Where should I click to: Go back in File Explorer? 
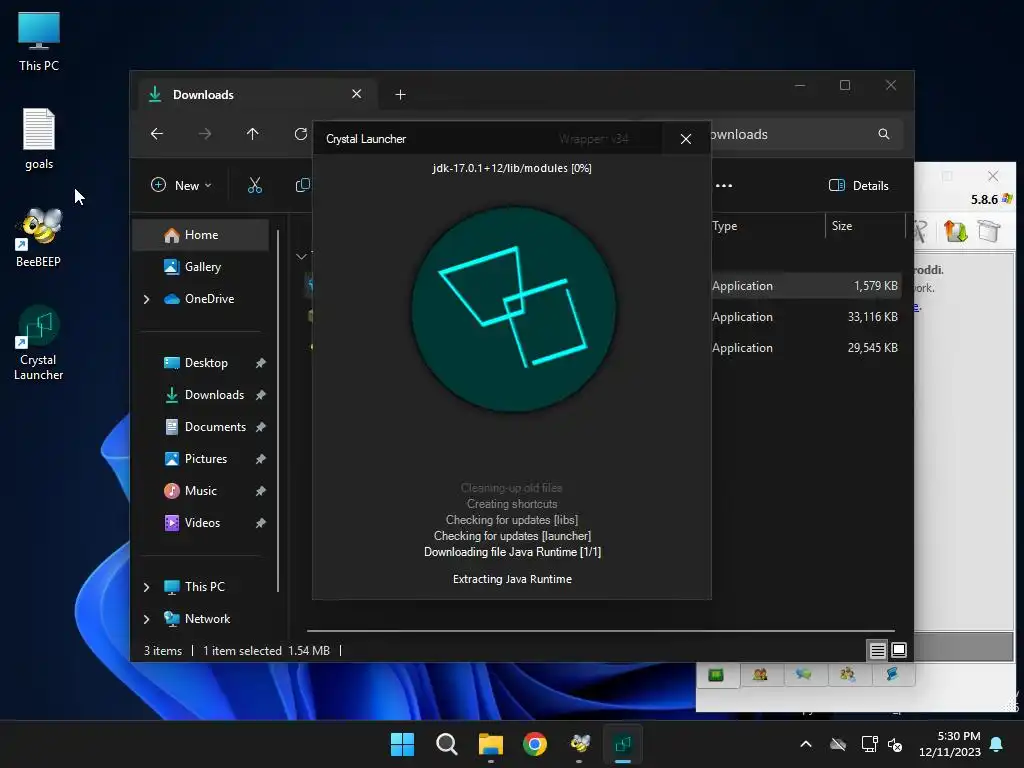tap(157, 134)
